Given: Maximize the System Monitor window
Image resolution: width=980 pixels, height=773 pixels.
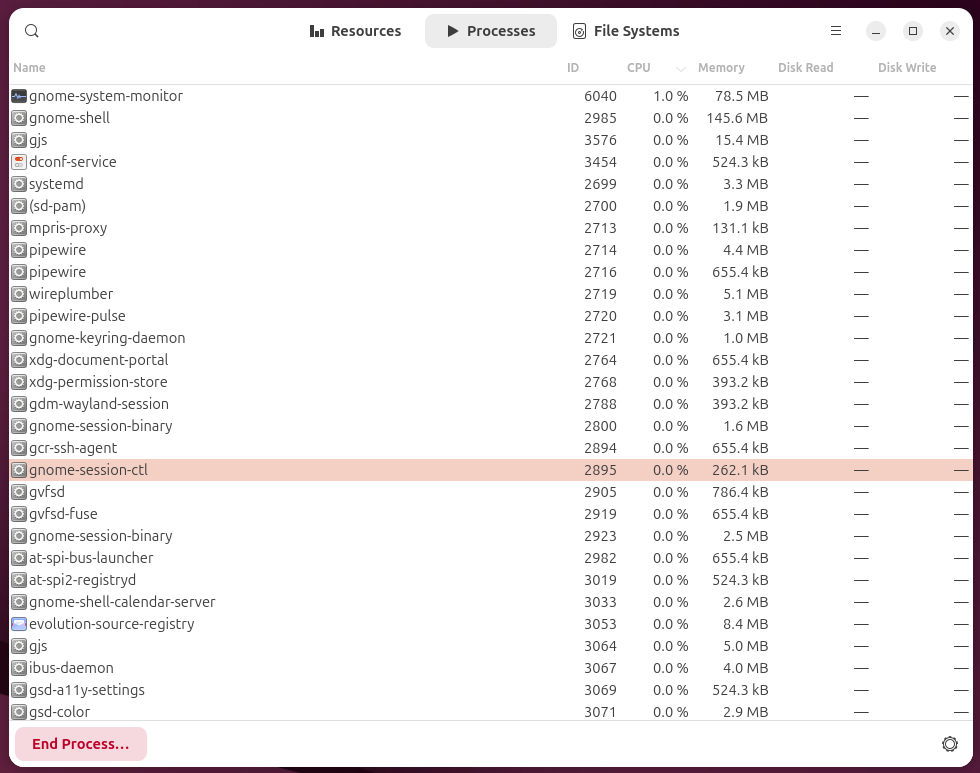Looking at the screenshot, I should click(912, 31).
